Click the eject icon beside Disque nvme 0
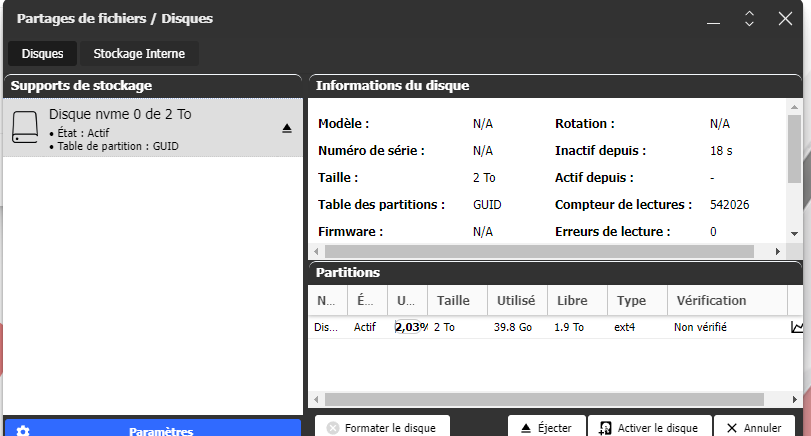The width and height of the screenshot is (811, 436). [x=286, y=128]
